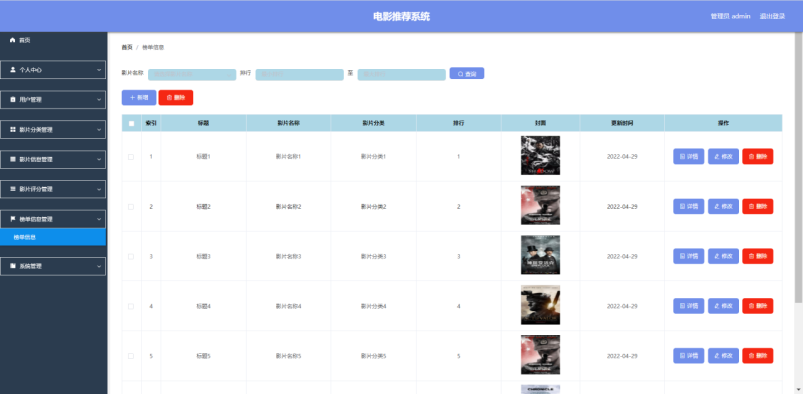Click 修改 for row 标题5
803x394 pixels.
[723, 356]
